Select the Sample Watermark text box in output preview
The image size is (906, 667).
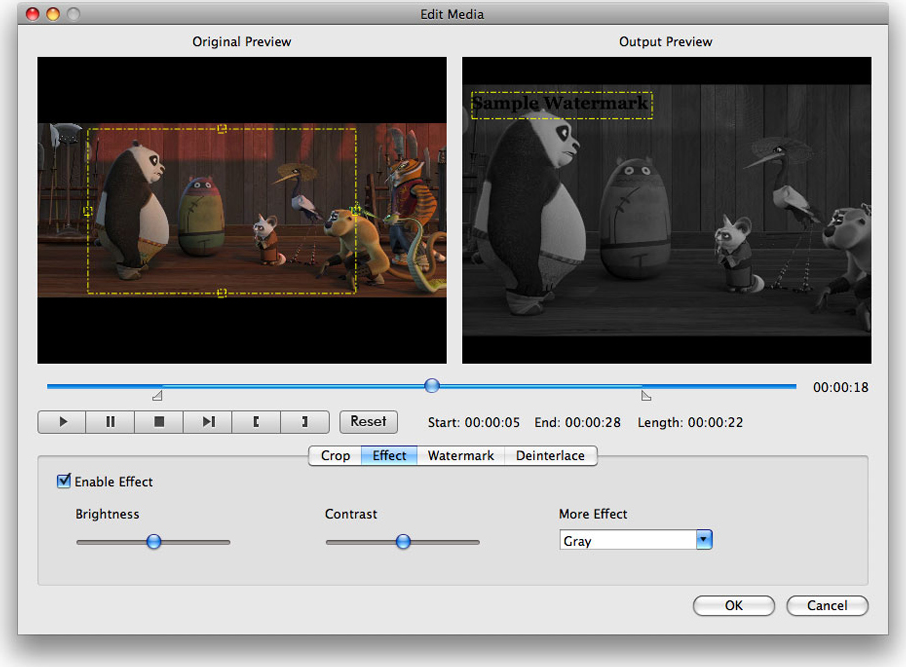[562, 105]
